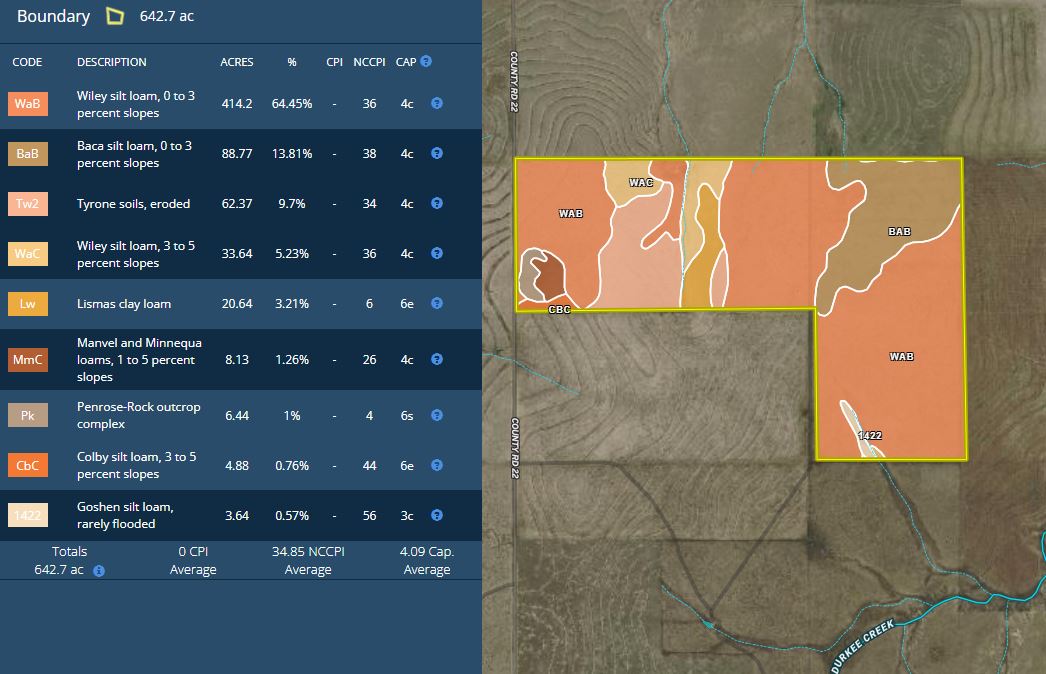Viewport: 1046px width, 674px height.
Task: Click the yellow Boundary polygon icon
Action: 116,16
